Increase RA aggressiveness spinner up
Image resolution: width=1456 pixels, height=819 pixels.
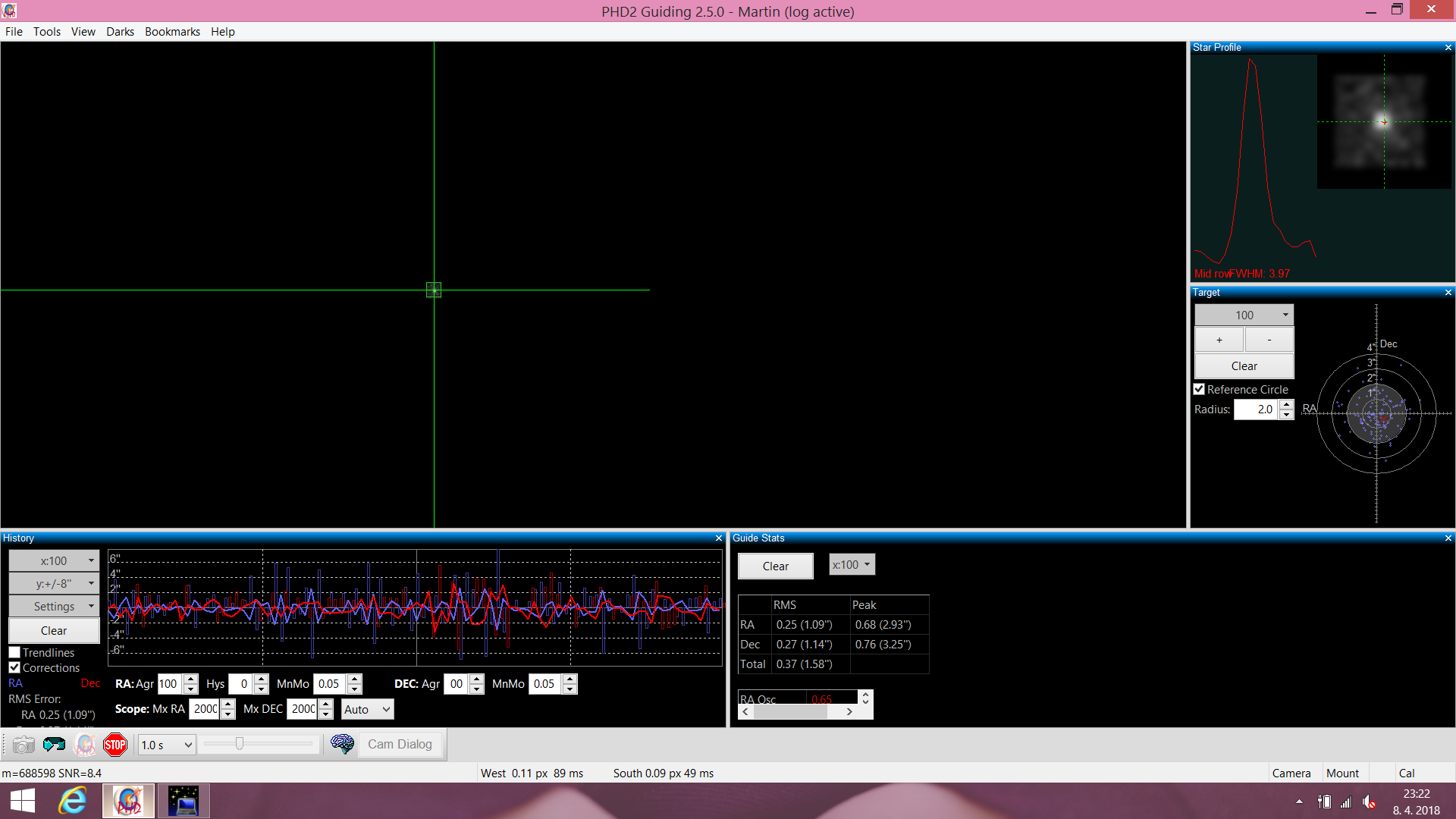[x=190, y=679]
